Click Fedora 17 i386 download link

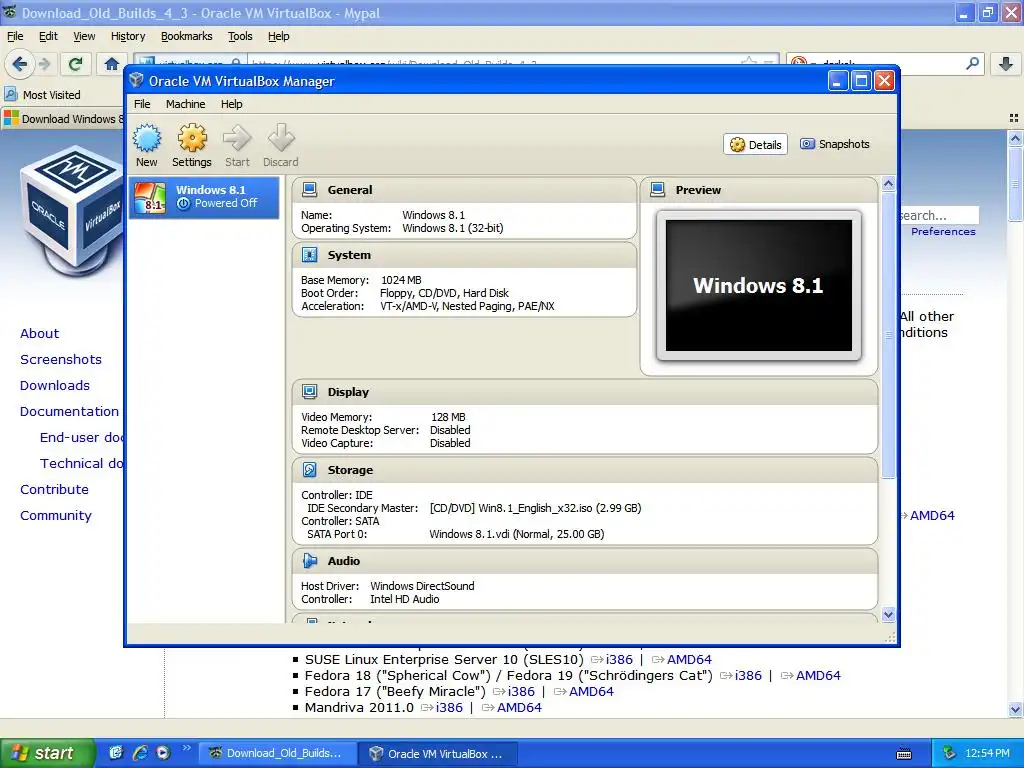coord(521,692)
